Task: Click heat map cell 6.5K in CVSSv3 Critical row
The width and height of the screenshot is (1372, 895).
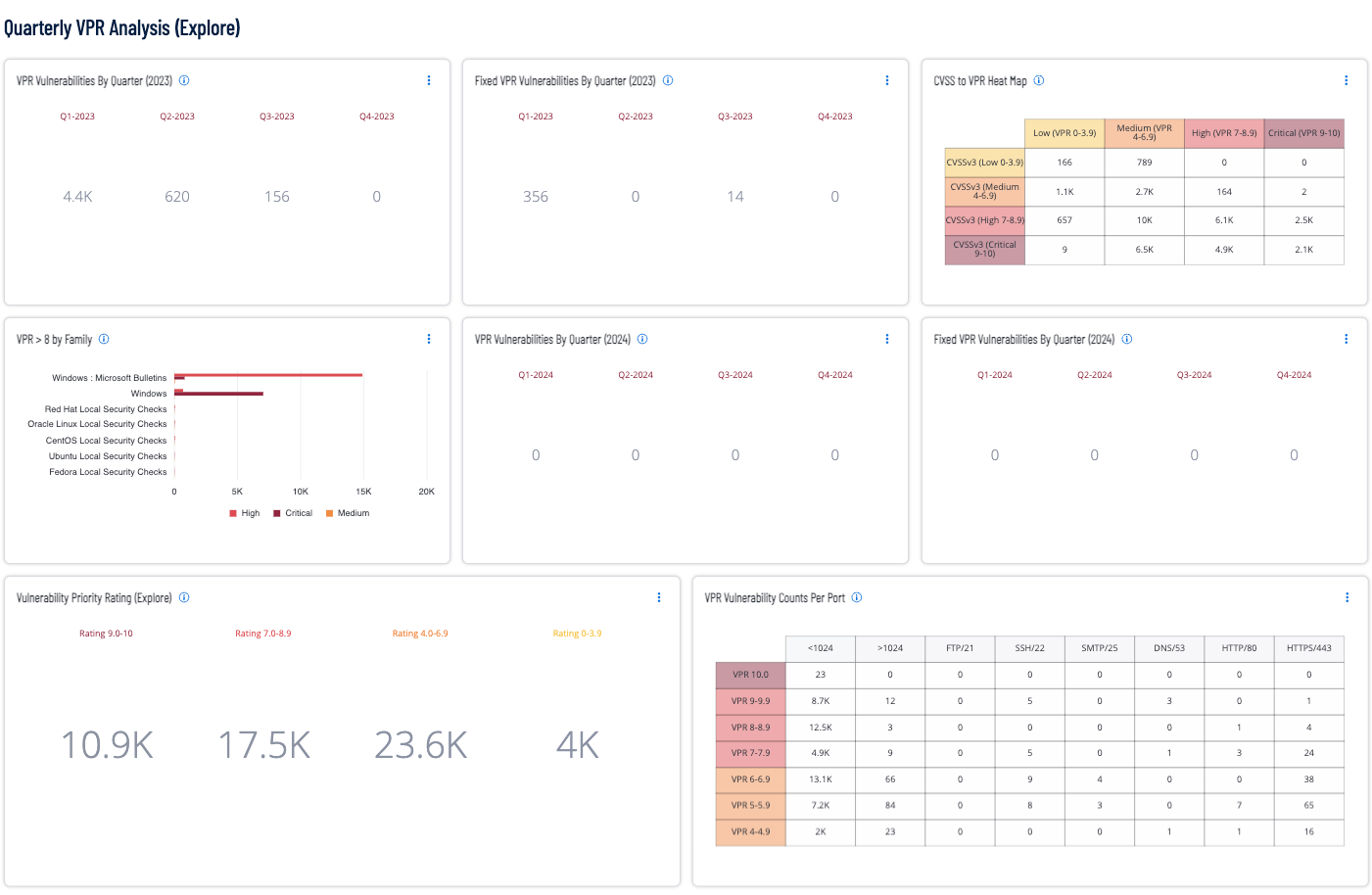Action: tap(1145, 250)
